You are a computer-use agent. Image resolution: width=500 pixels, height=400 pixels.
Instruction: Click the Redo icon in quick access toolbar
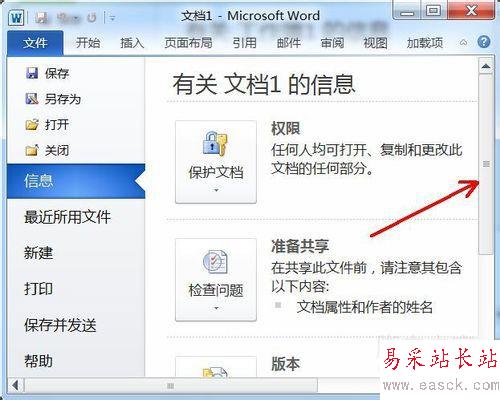pyautogui.click(x=91, y=18)
